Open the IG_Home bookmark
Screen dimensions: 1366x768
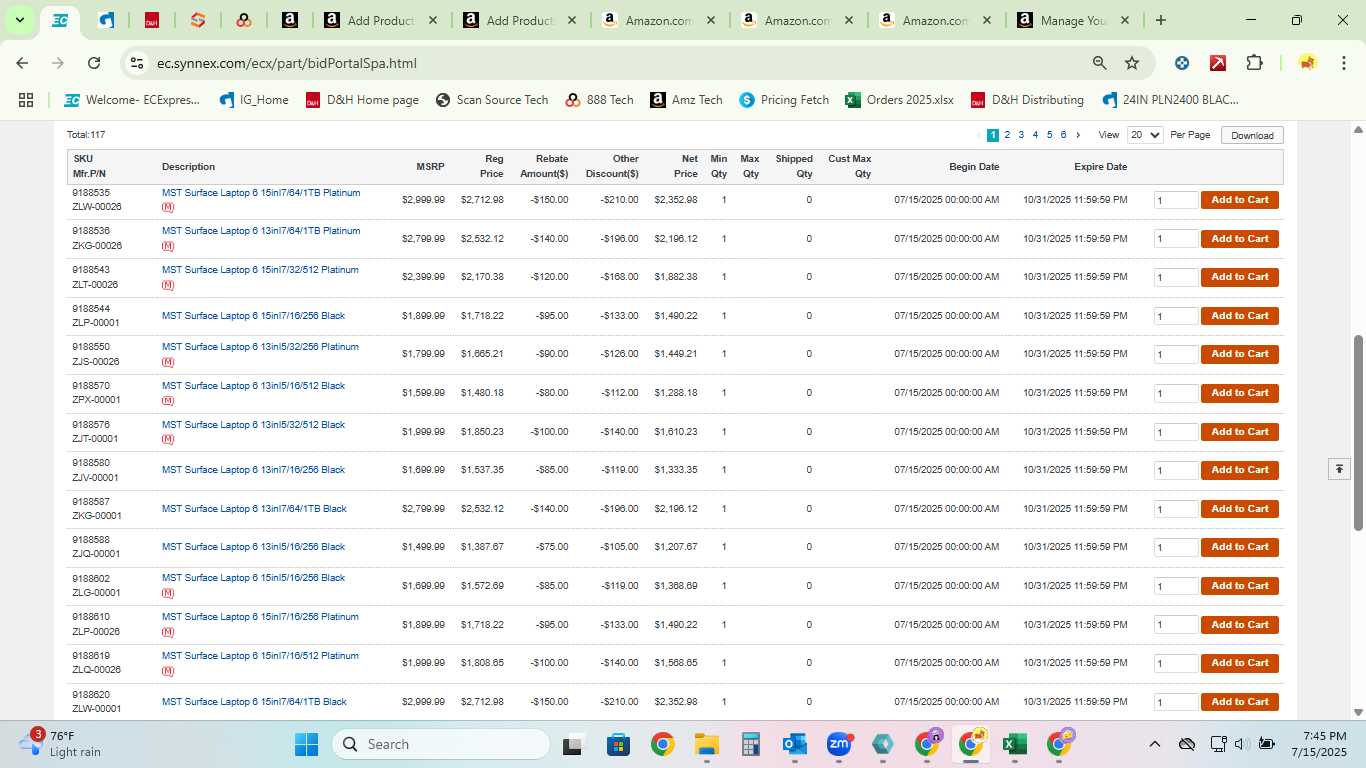coord(254,100)
